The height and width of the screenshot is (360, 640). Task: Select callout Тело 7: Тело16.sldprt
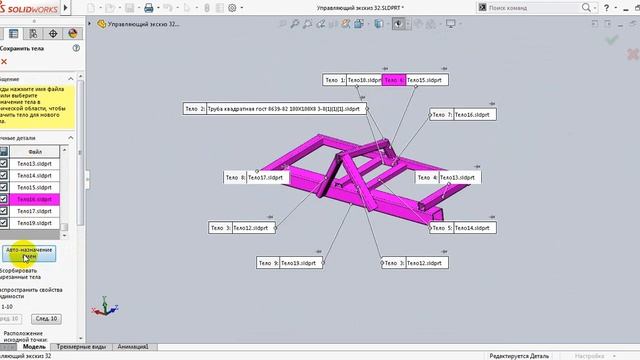[x=463, y=115]
